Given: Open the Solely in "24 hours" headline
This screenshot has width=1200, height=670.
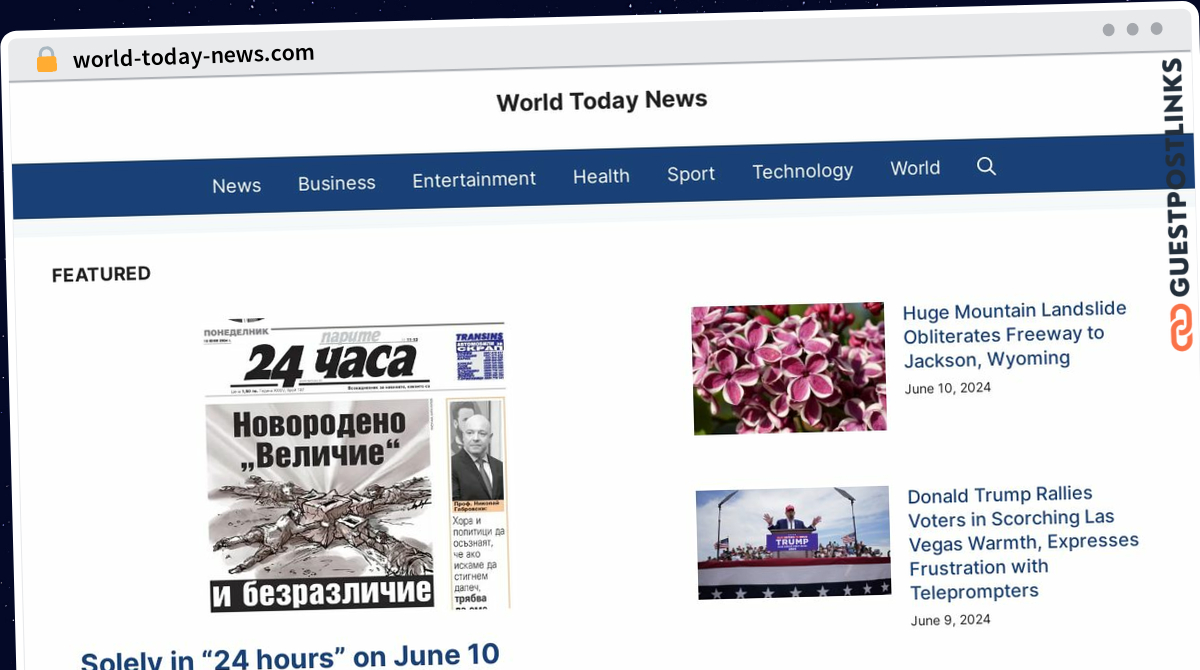Looking at the screenshot, I should pyautogui.click(x=290, y=657).
